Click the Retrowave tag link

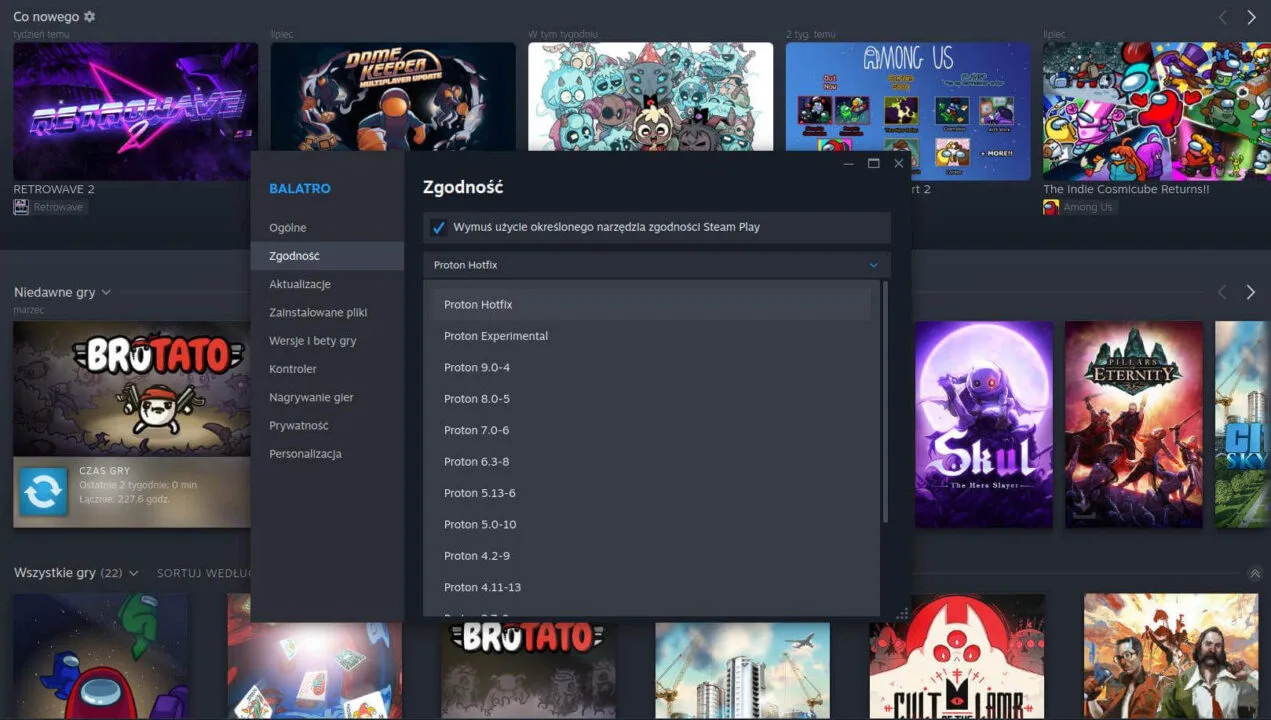point(59,207)
